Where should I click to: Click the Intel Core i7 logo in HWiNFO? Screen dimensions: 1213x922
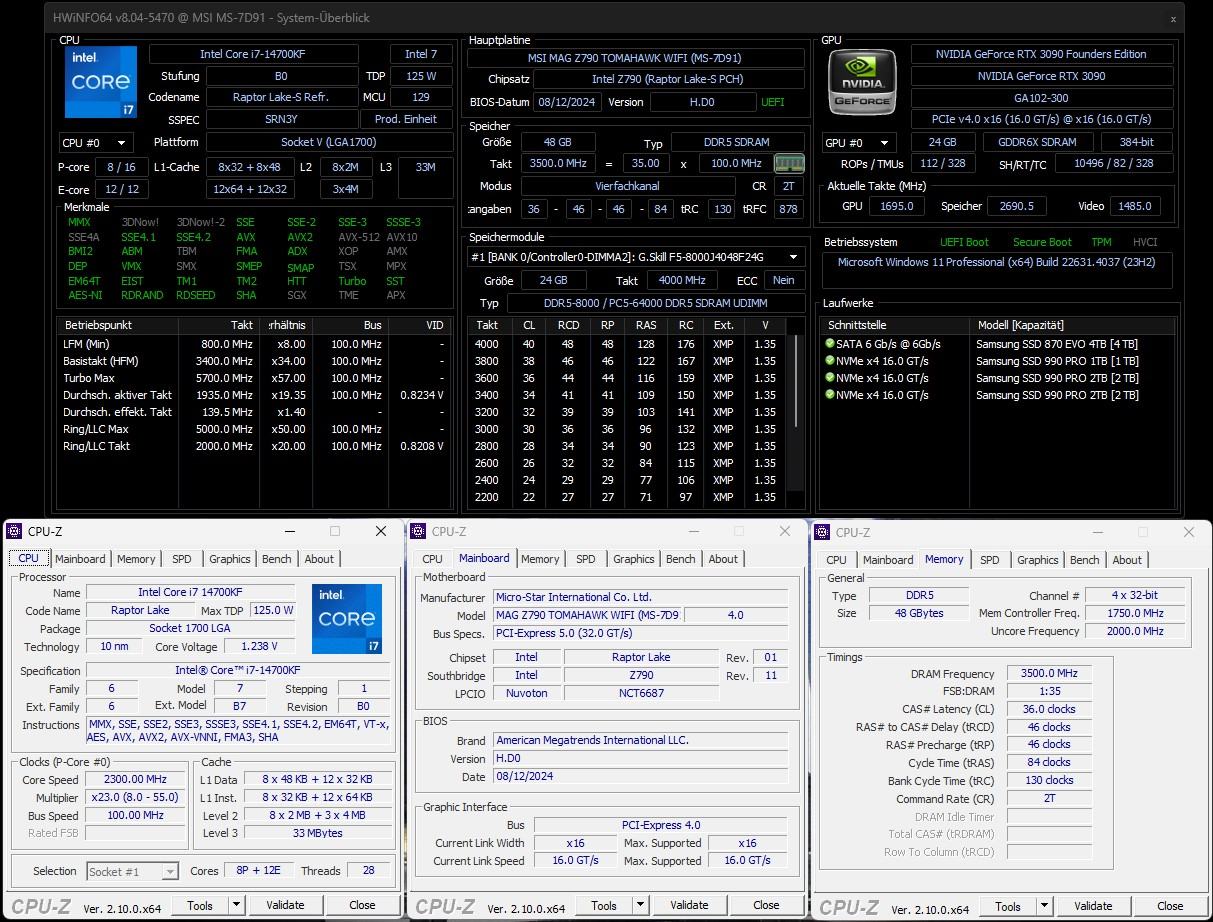(100, 81)
